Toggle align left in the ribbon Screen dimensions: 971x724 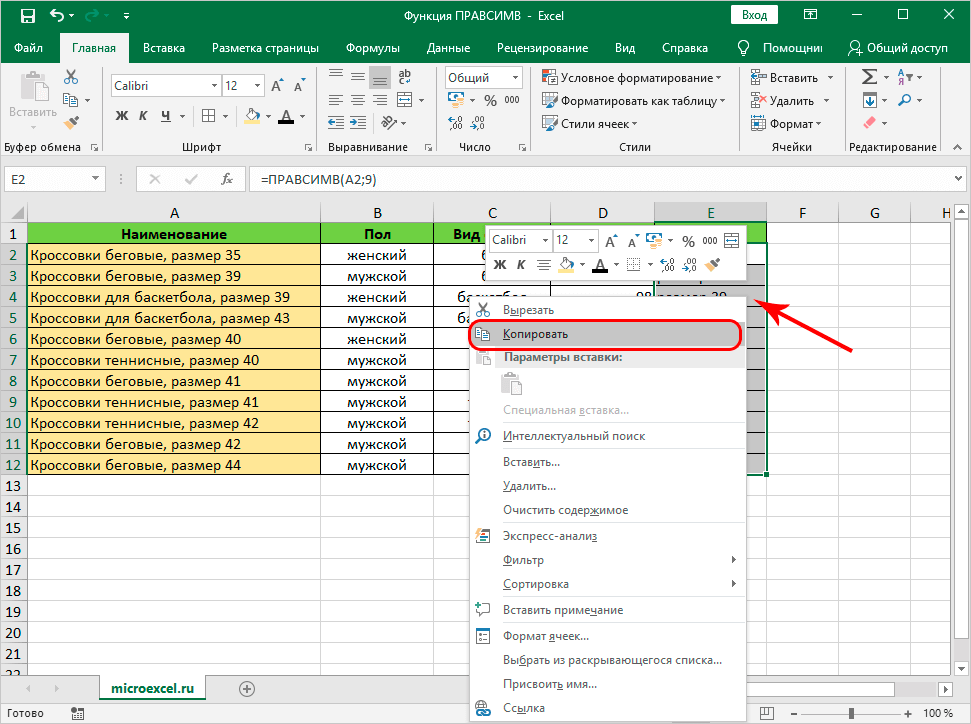point(336,100)
